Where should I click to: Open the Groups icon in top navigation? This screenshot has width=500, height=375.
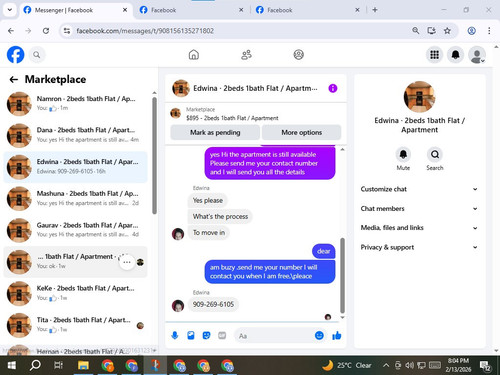pos(298,55)
